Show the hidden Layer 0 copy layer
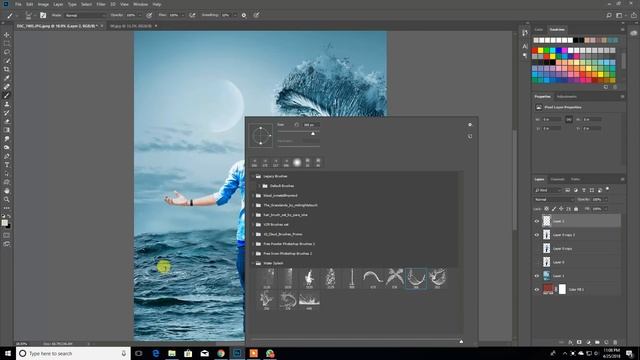Screen dimensions: 640x360 tap(537, 249)
